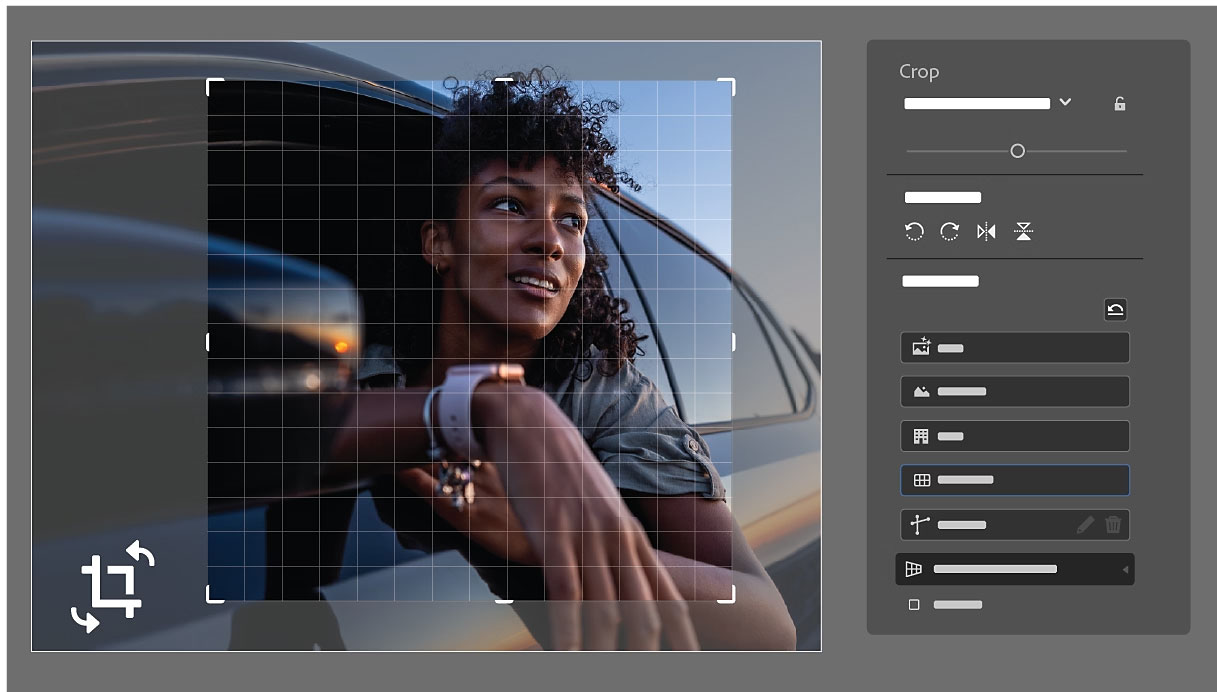The image size is (1217, 692).
Task: Toggle the aspect ratio lock padlock
Action: pyautogui.click(x=1120, y=104)
